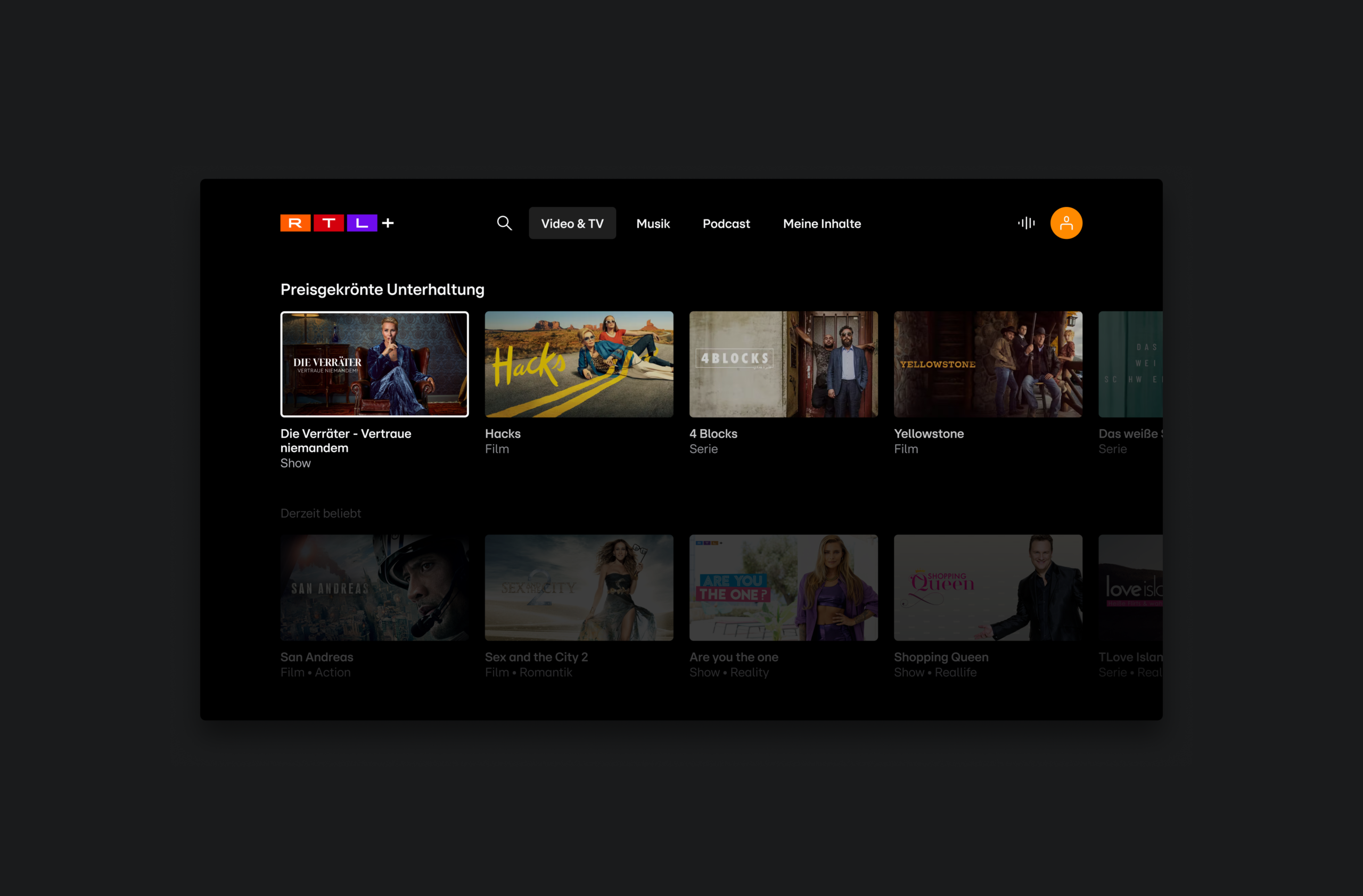Click the 'Preisgekrönte Unterhaltung' section heading
The height and width of the screenshot is (896, 1363).
tap(383, 290)
